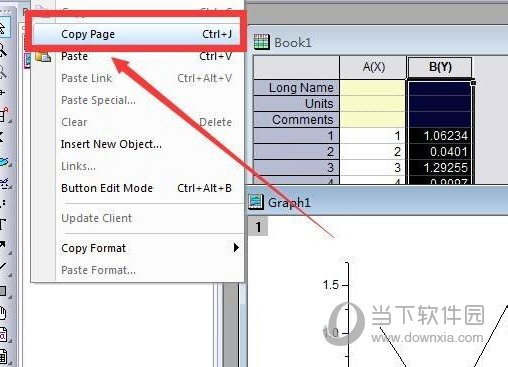Click the Units row label
Viewport: 508px width, 367px height.
297,104
